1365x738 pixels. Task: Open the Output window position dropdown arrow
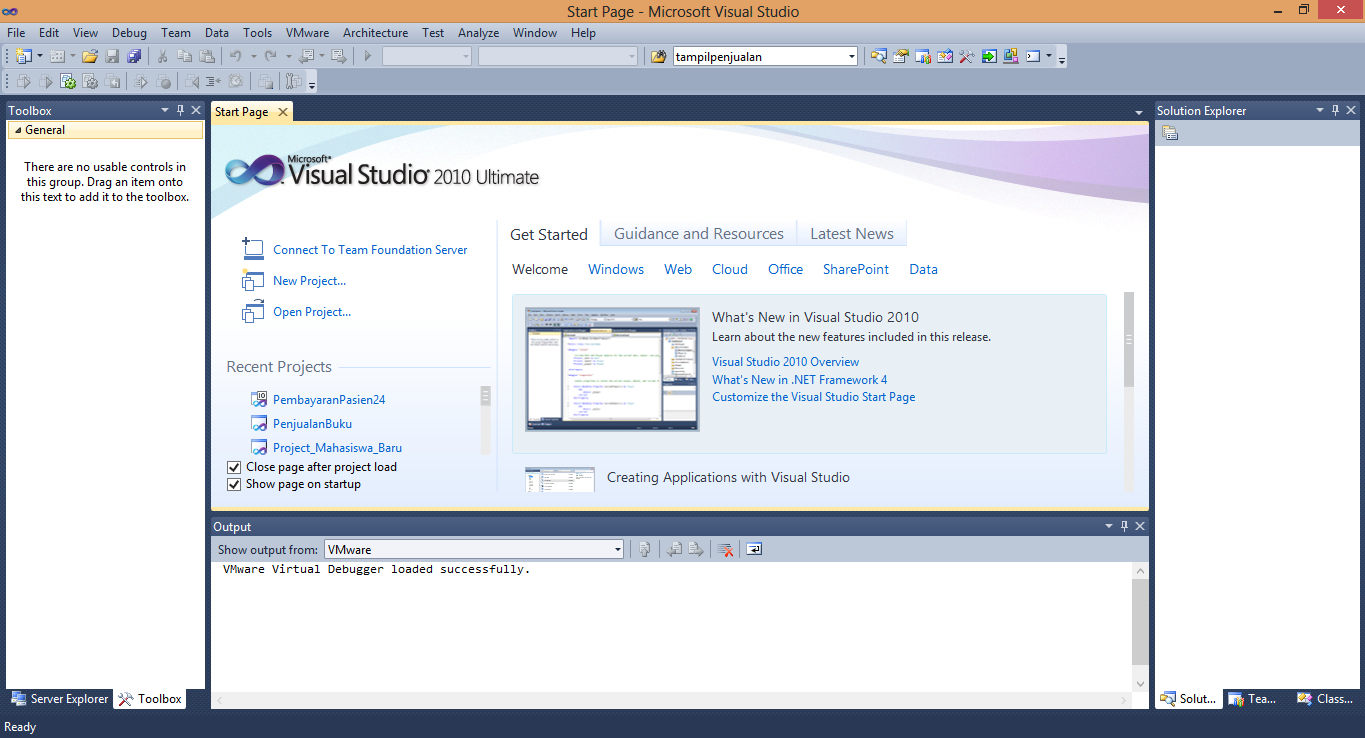(1109, 526)
